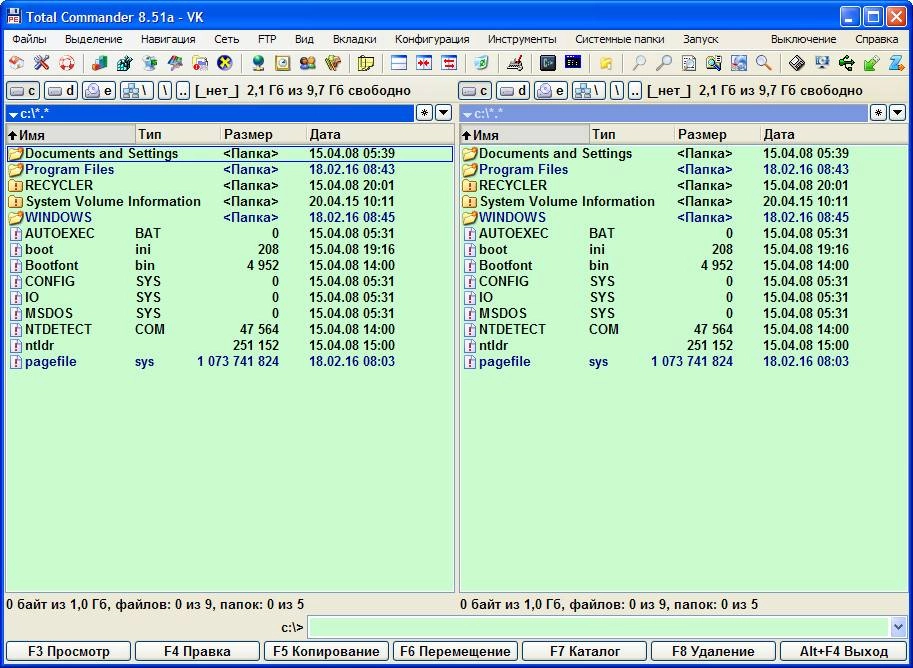Click the F3 Просмотр button
The width and height of the screenshot is (913, 668).
point(68,651)
